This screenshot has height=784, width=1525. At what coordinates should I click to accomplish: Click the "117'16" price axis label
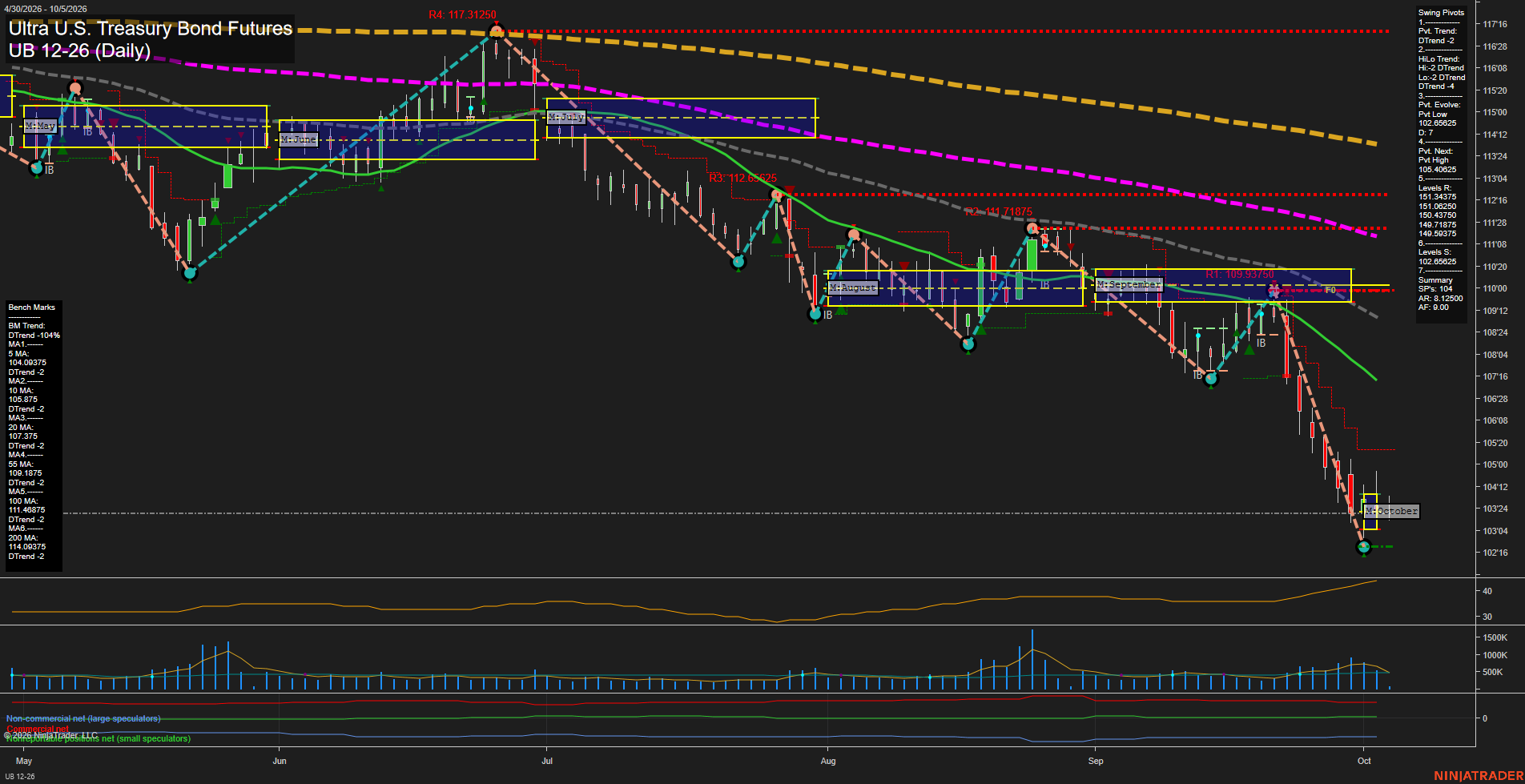(1495, 25)
